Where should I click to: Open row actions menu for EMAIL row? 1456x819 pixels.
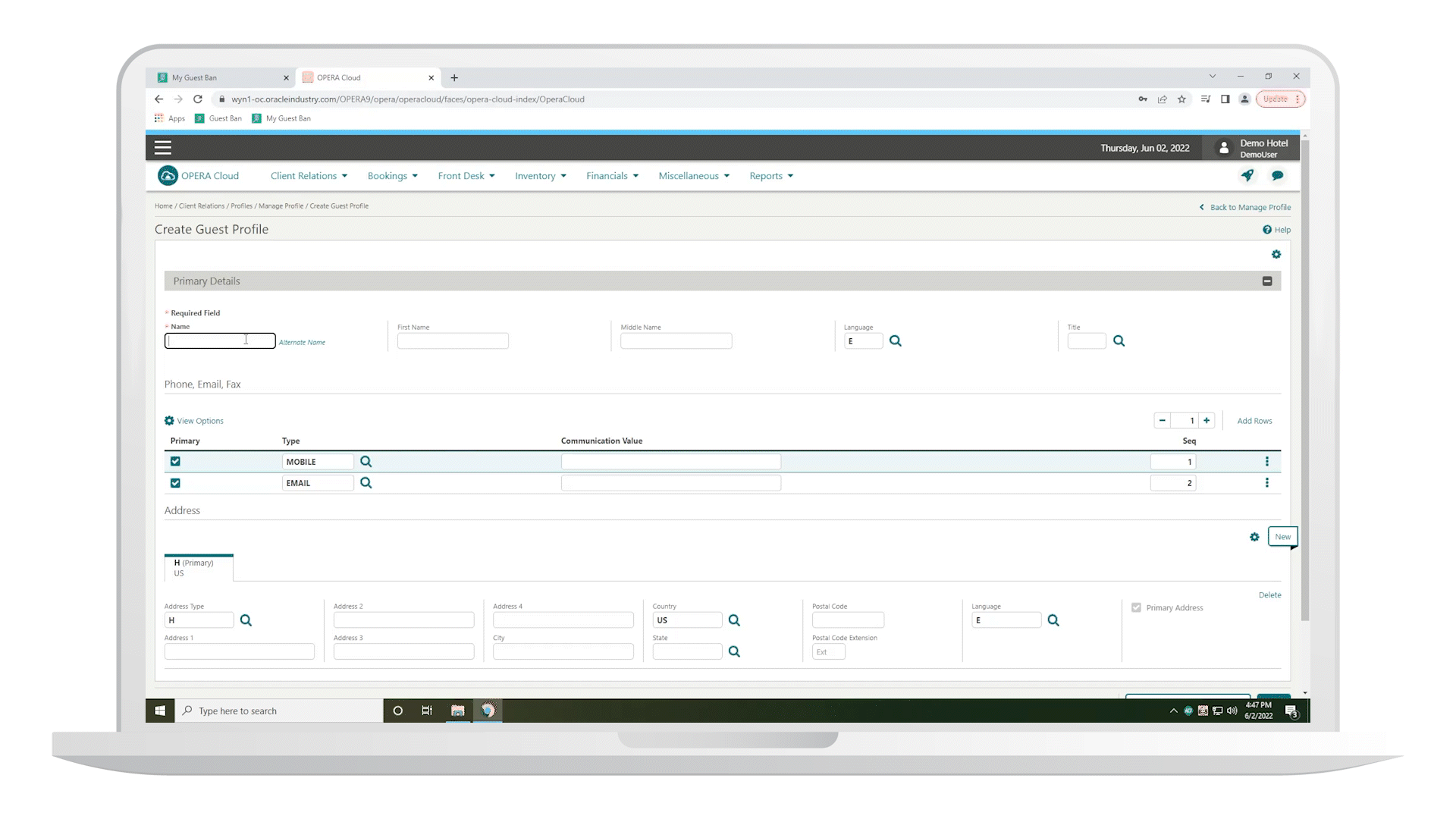coord(1267,483)
